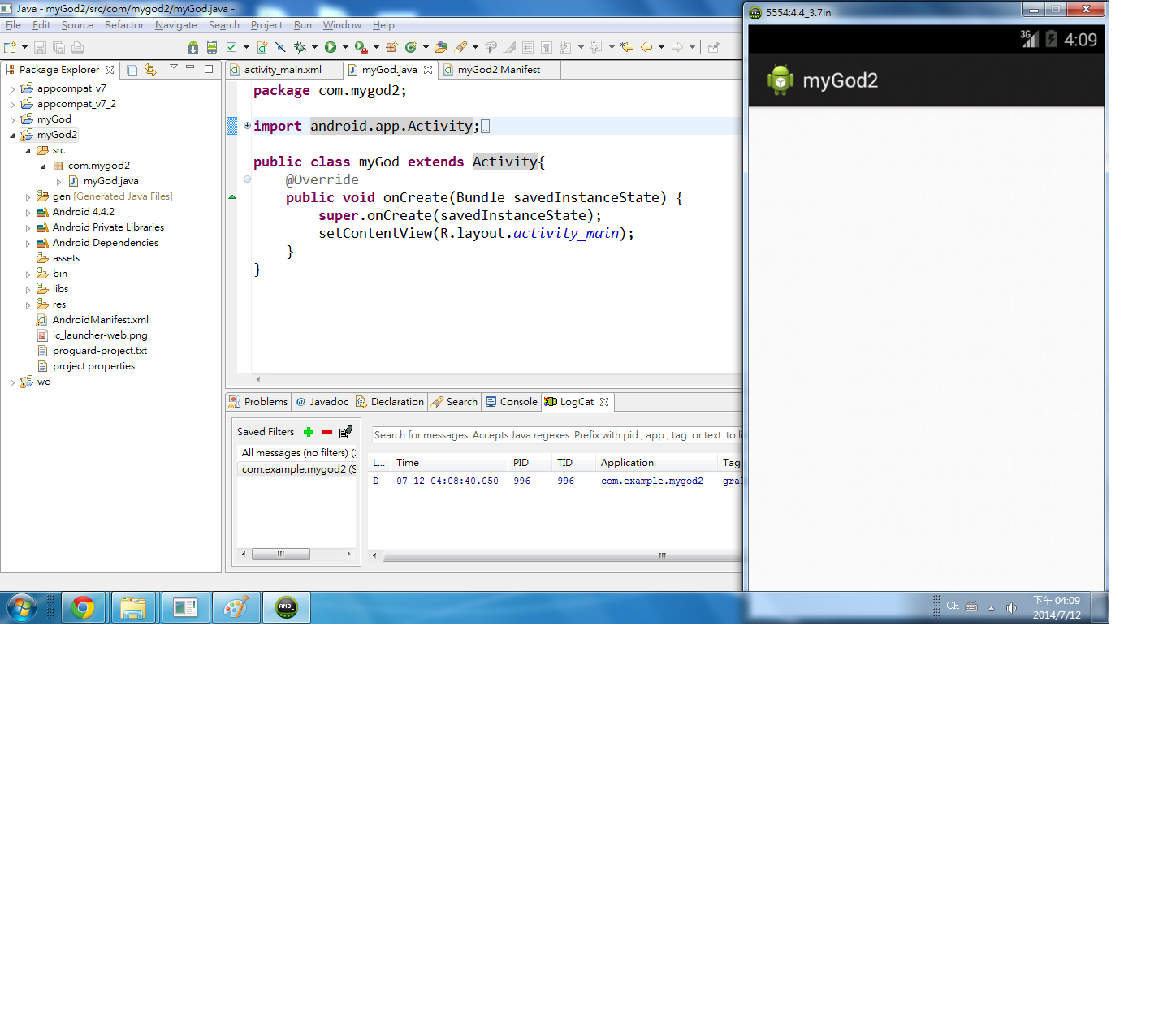Click the Next Annotation toolbar icon

[x=566, y=47]
